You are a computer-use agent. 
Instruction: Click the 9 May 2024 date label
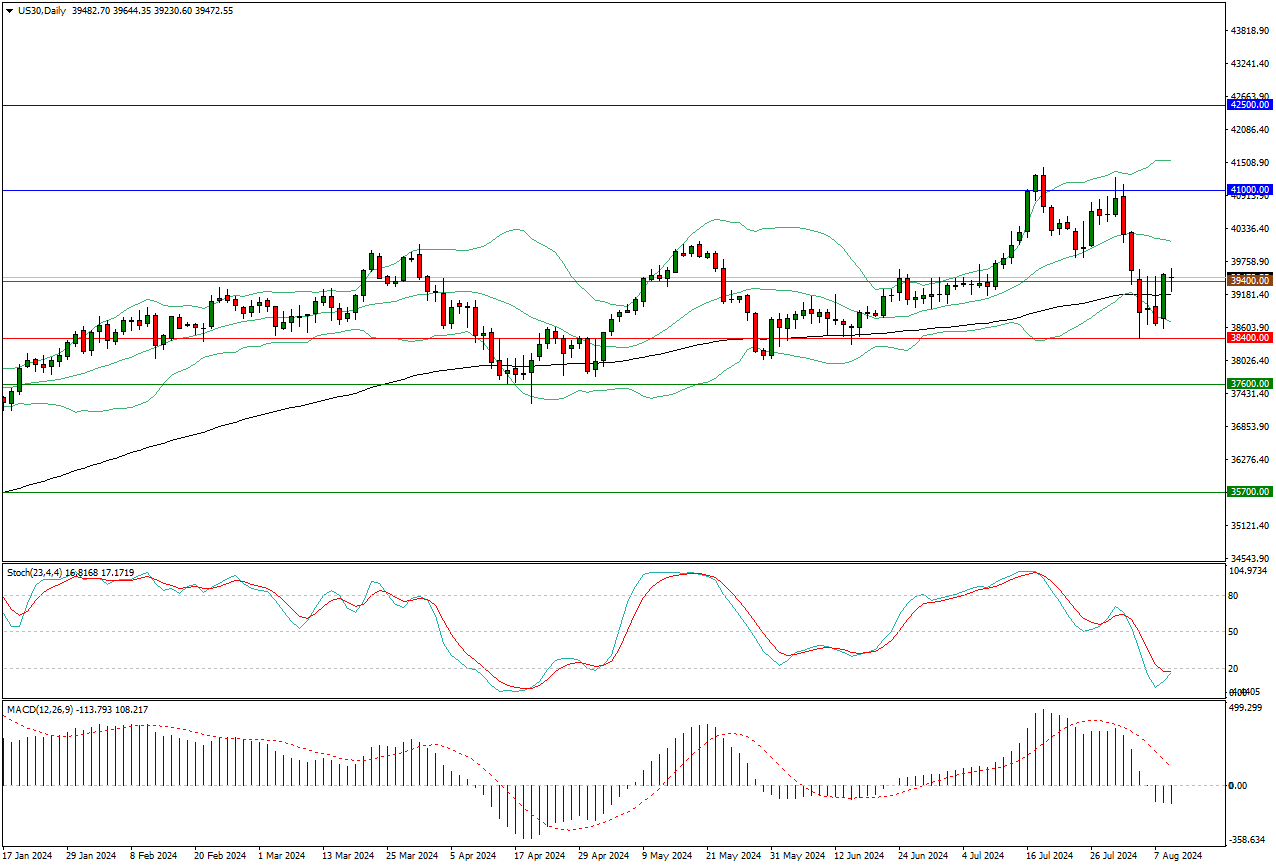[x=667, y=856]
